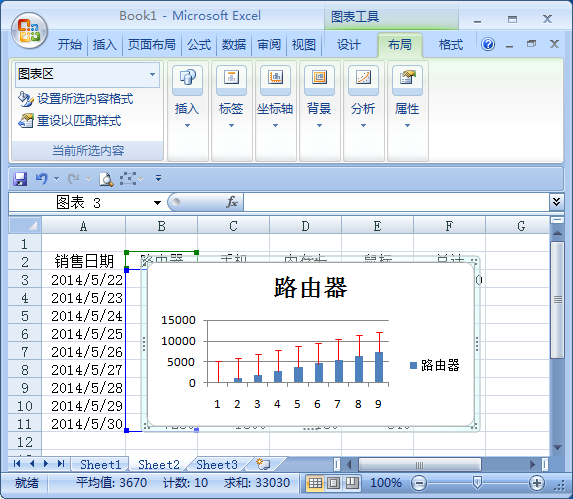Screen dimensions: 573x499
Task: Click the Print Preview magnifier icon
Action: (x=106, y=179)
